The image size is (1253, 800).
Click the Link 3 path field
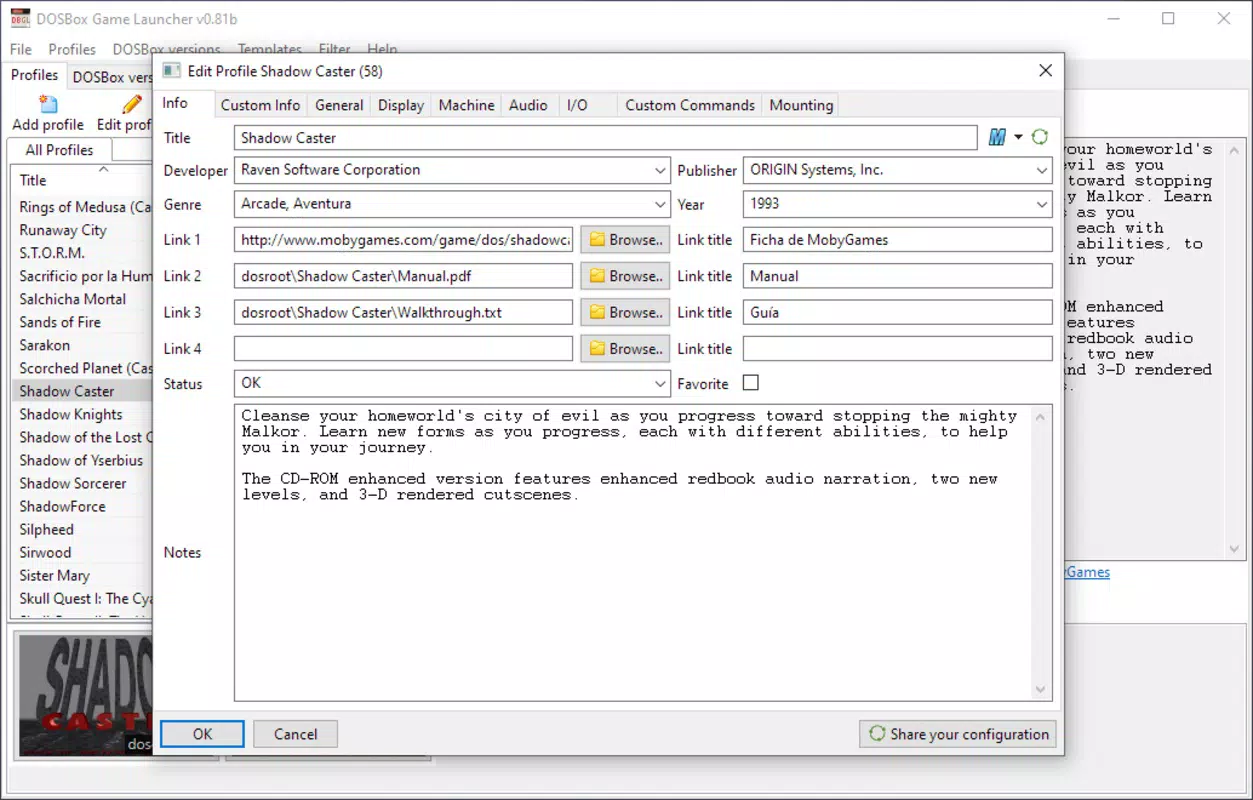click(403, 312)
